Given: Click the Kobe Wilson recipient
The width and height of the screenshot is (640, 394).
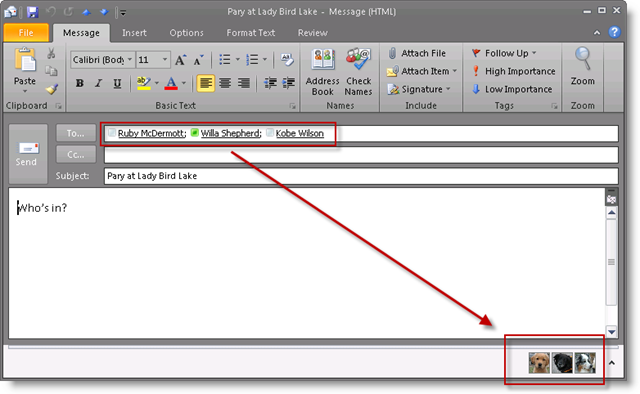Looking at the screenshot, I should [x=300, y=134].
